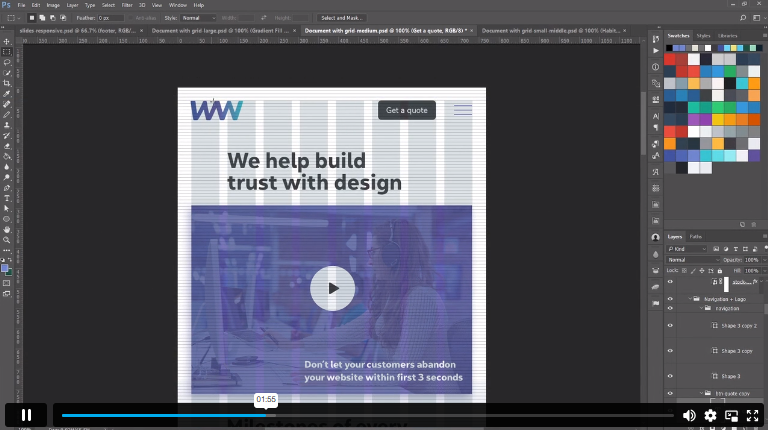Open the Style dropdown set to Normal
The width and height of the screenshot is (768, 430).
(x=198, y=18)
